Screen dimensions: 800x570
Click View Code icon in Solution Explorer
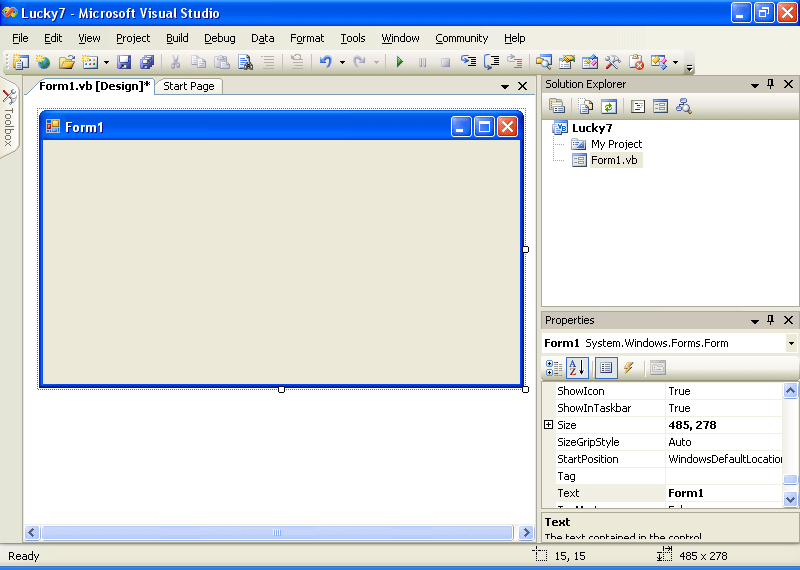point(637,106)
